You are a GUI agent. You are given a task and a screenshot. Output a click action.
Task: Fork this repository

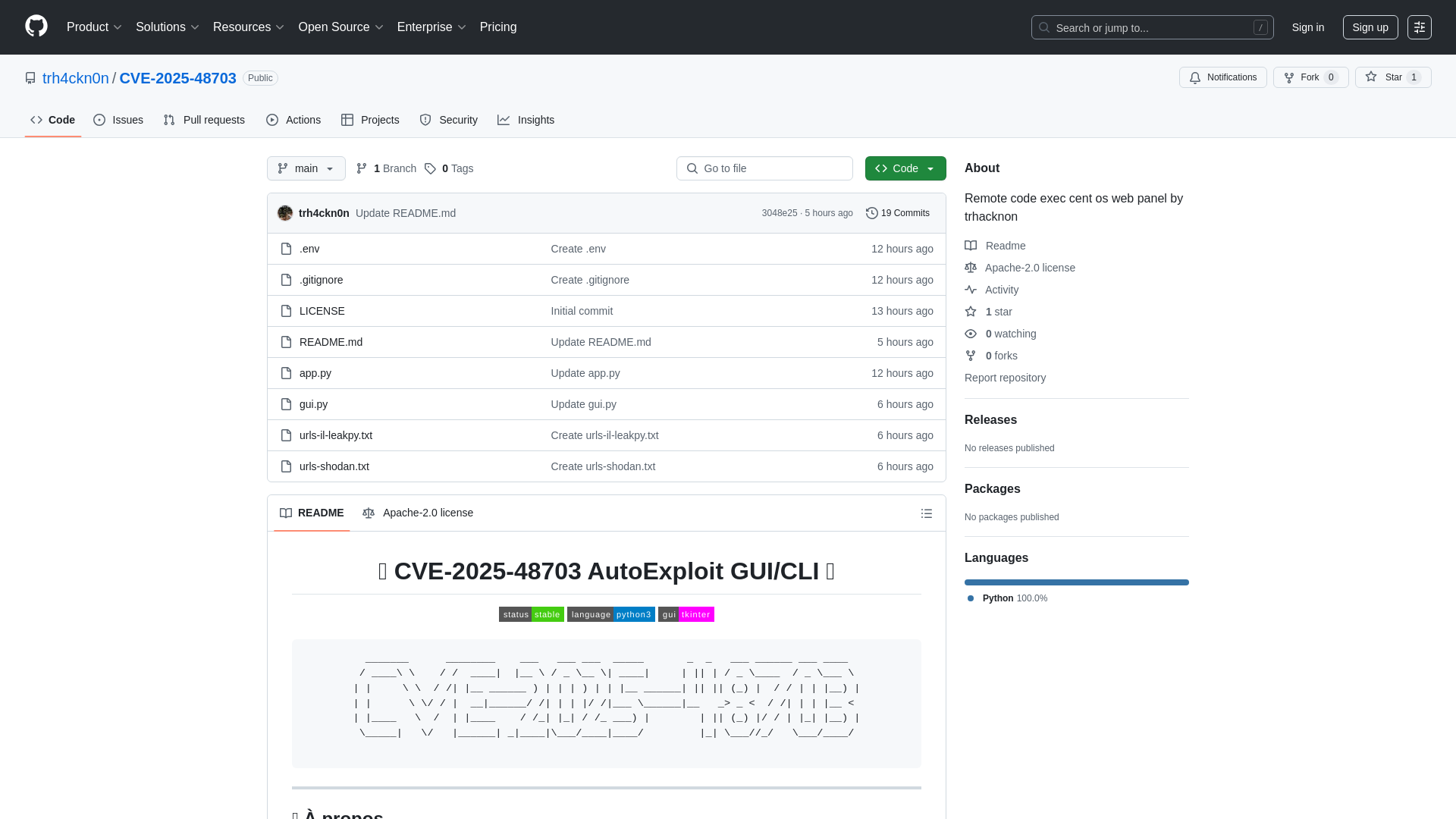click(x=1310, y=77)
